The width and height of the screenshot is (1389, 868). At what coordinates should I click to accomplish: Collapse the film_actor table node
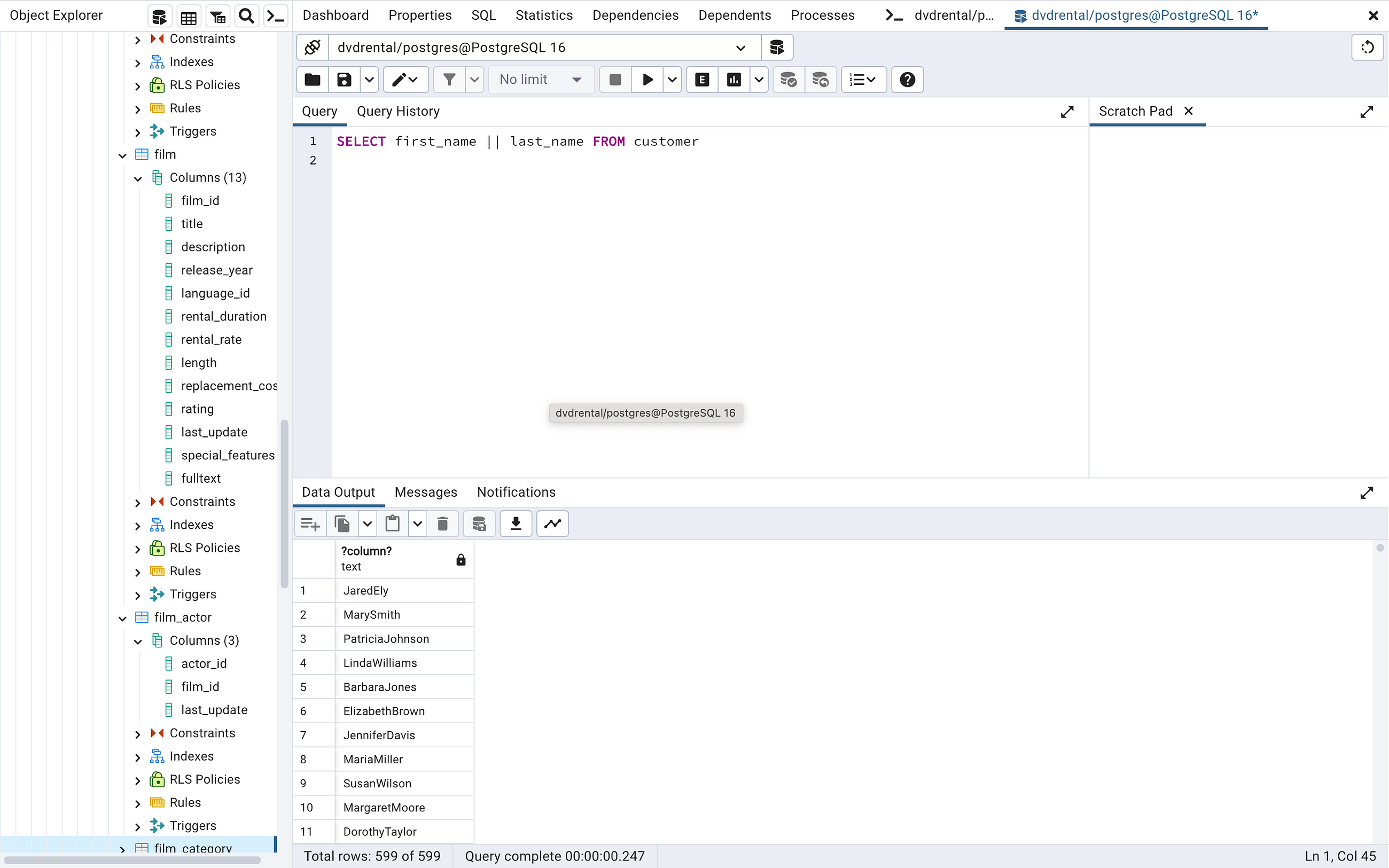click(122, 618)
